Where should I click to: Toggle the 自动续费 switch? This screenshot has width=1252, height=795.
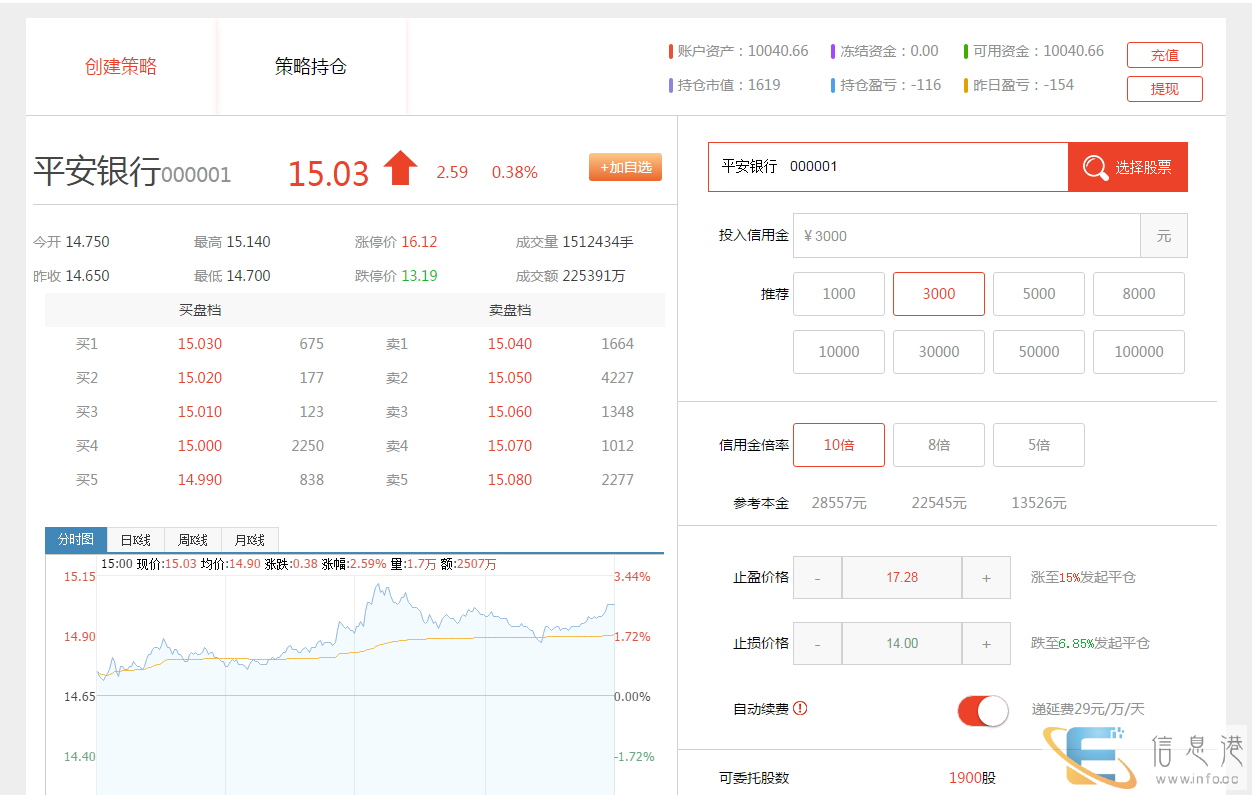(x=983, y=711)
